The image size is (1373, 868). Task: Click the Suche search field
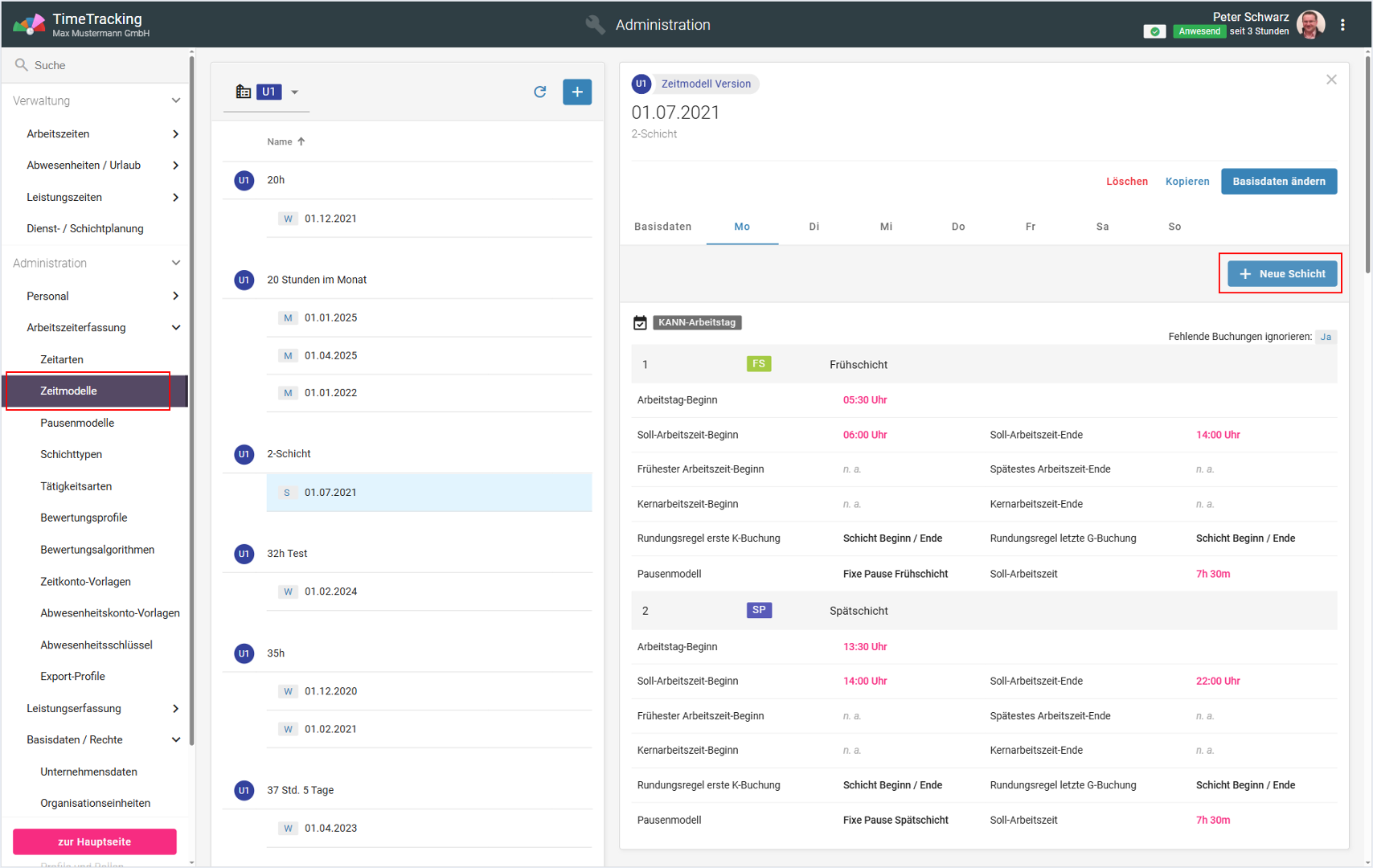(96, 65)
